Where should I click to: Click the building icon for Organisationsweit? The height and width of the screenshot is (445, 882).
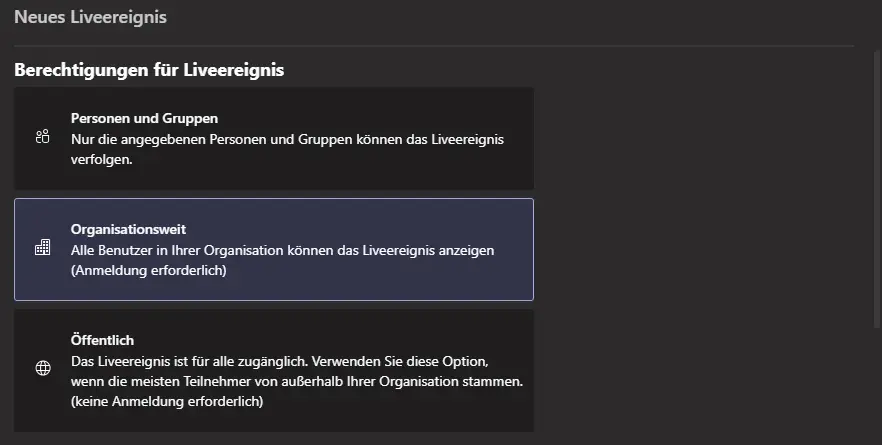coord(43,247)
